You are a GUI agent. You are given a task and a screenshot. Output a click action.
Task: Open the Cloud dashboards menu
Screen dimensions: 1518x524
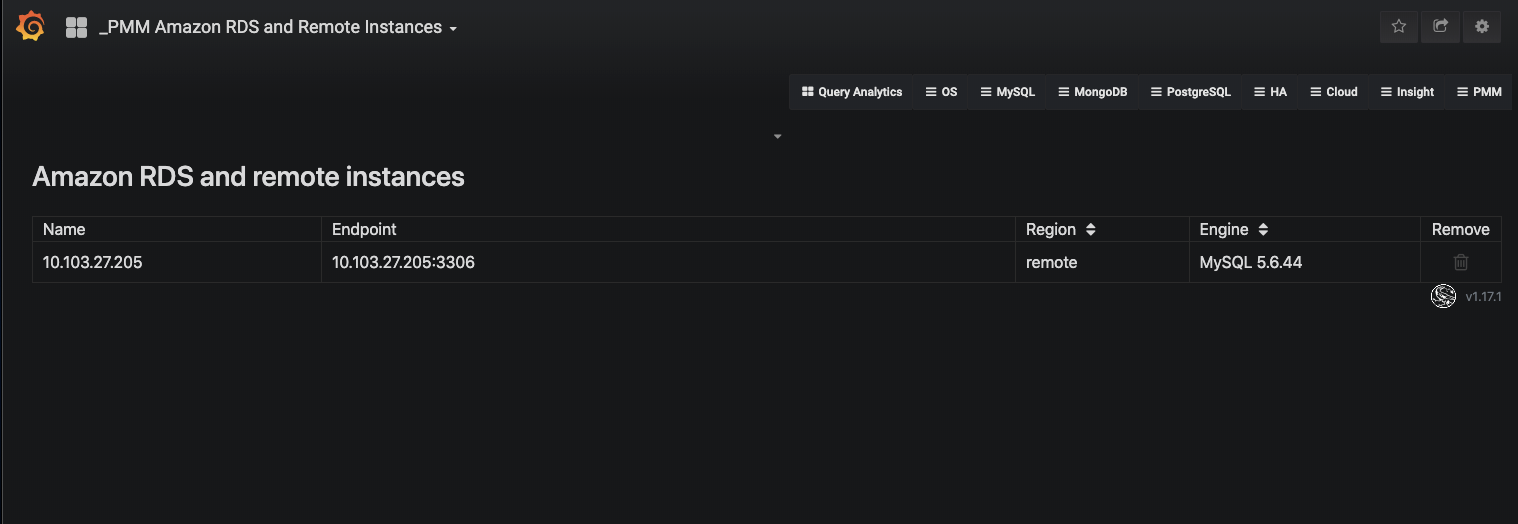pyautogui.click(x=1333, y=92)
